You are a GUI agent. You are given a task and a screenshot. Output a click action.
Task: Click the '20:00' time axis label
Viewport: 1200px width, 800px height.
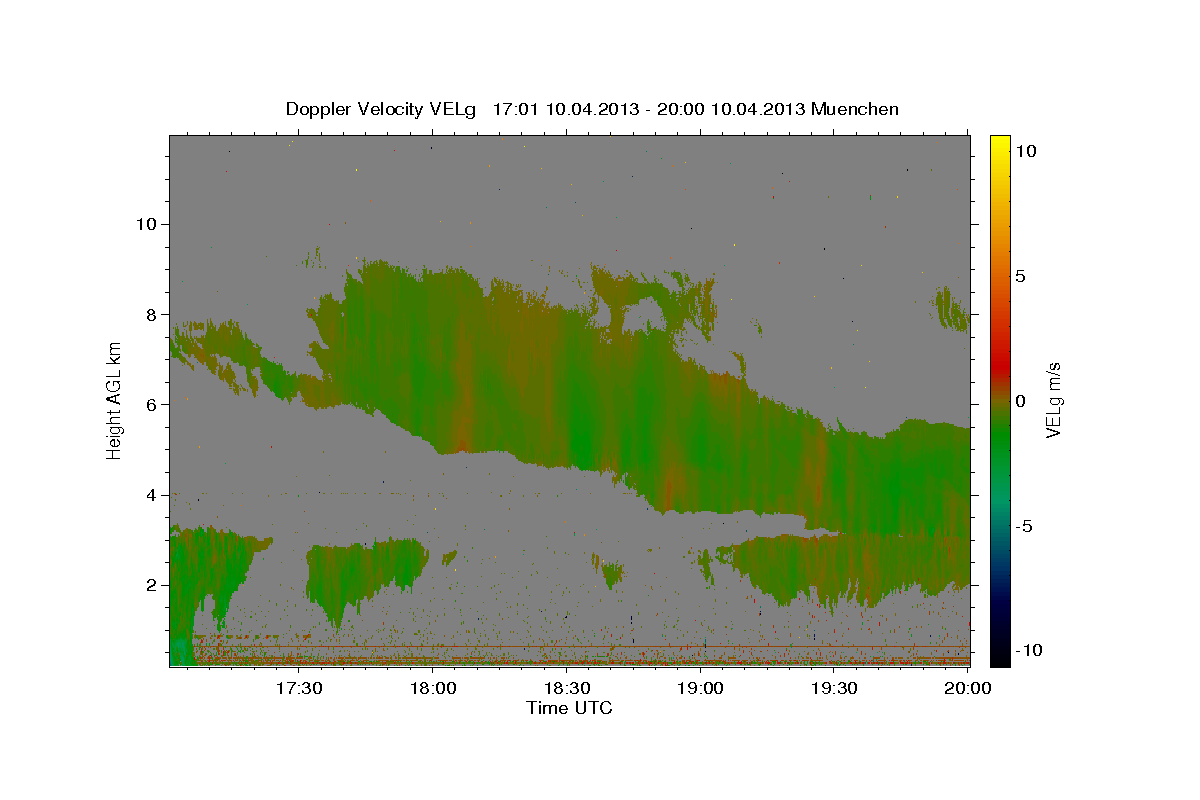968,688
